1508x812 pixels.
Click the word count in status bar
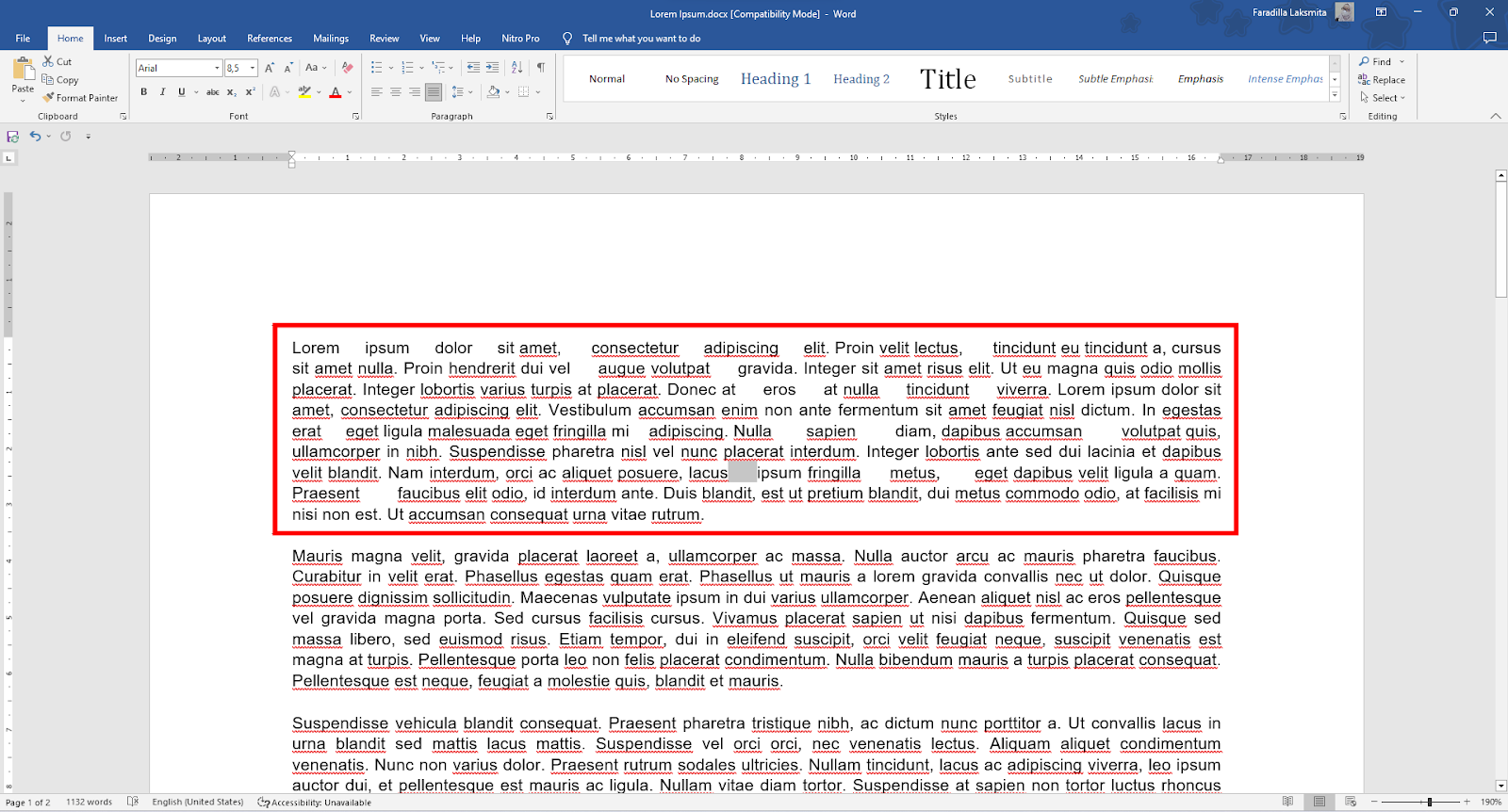point(89,803)
